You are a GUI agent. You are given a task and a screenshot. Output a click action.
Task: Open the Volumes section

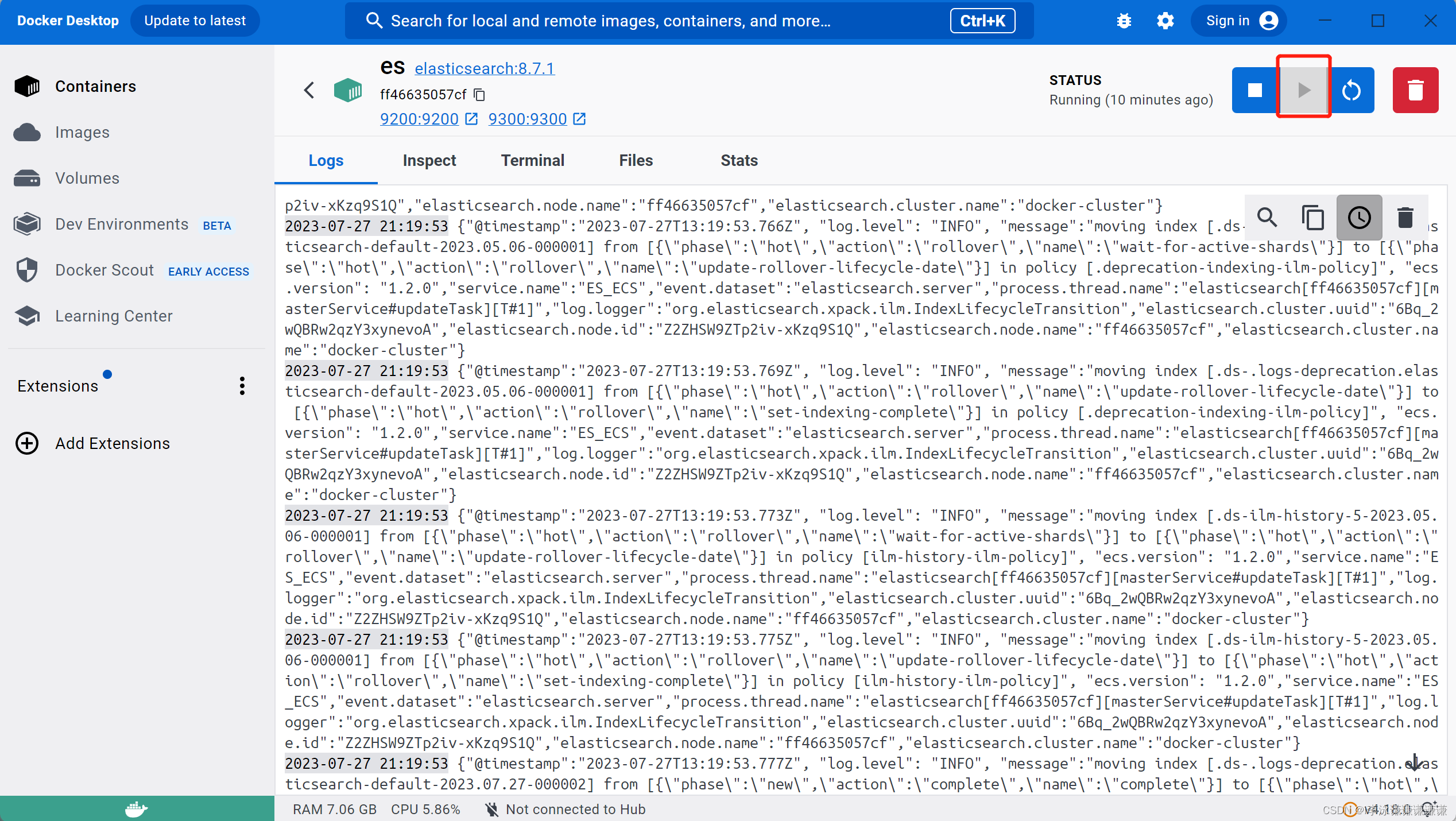tap(87, 178)
